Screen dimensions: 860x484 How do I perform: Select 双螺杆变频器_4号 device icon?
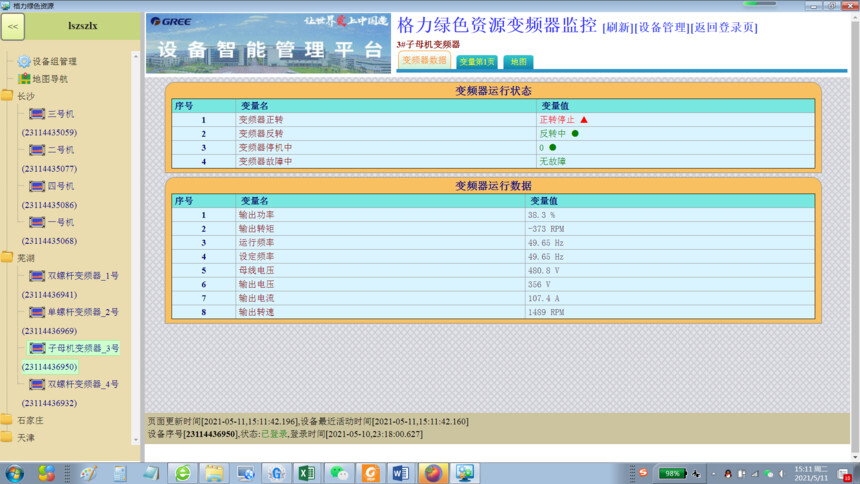point(37,384)
